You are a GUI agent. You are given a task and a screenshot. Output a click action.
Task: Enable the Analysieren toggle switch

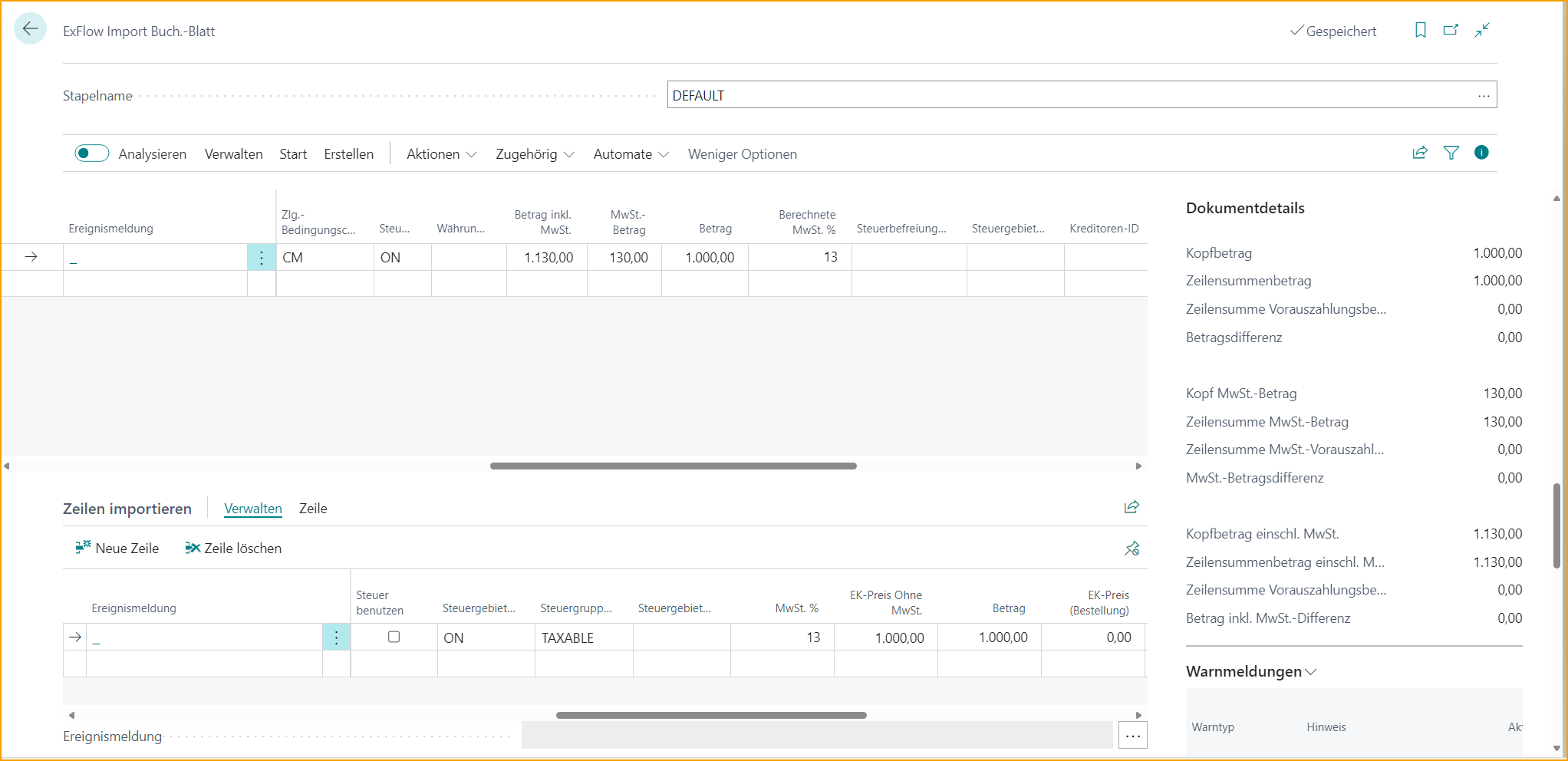pos(91,153)
